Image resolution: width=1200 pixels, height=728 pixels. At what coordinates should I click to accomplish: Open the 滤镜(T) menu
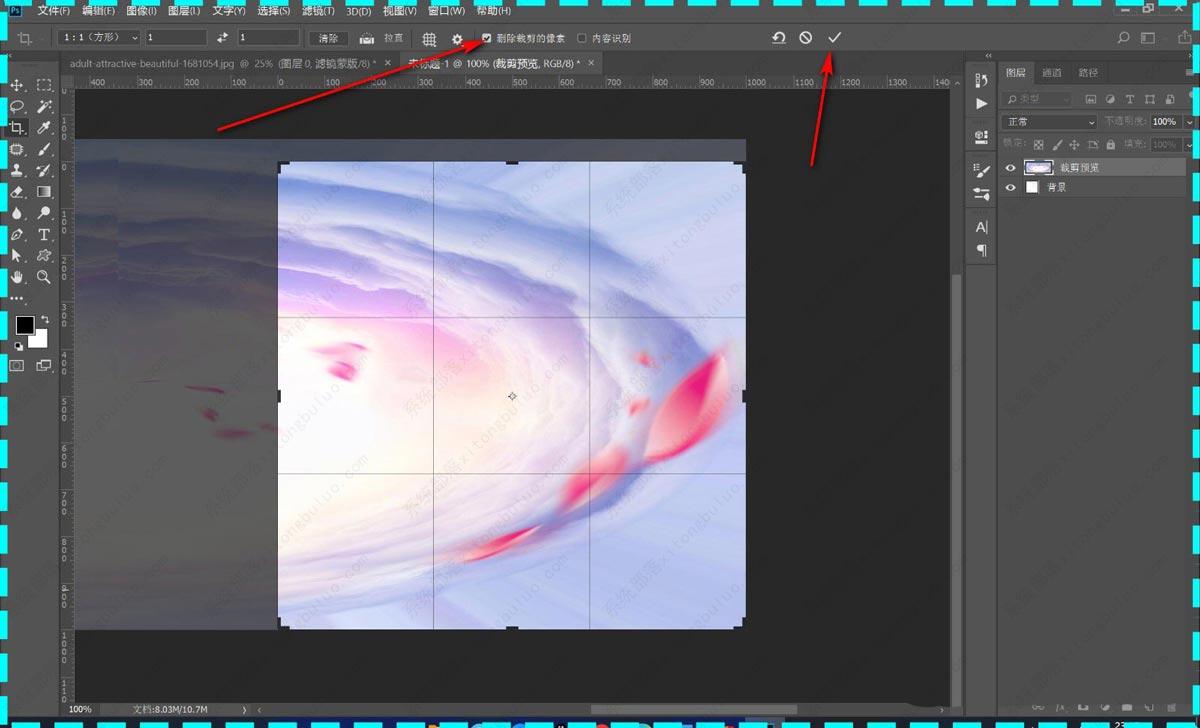[318, 11]
